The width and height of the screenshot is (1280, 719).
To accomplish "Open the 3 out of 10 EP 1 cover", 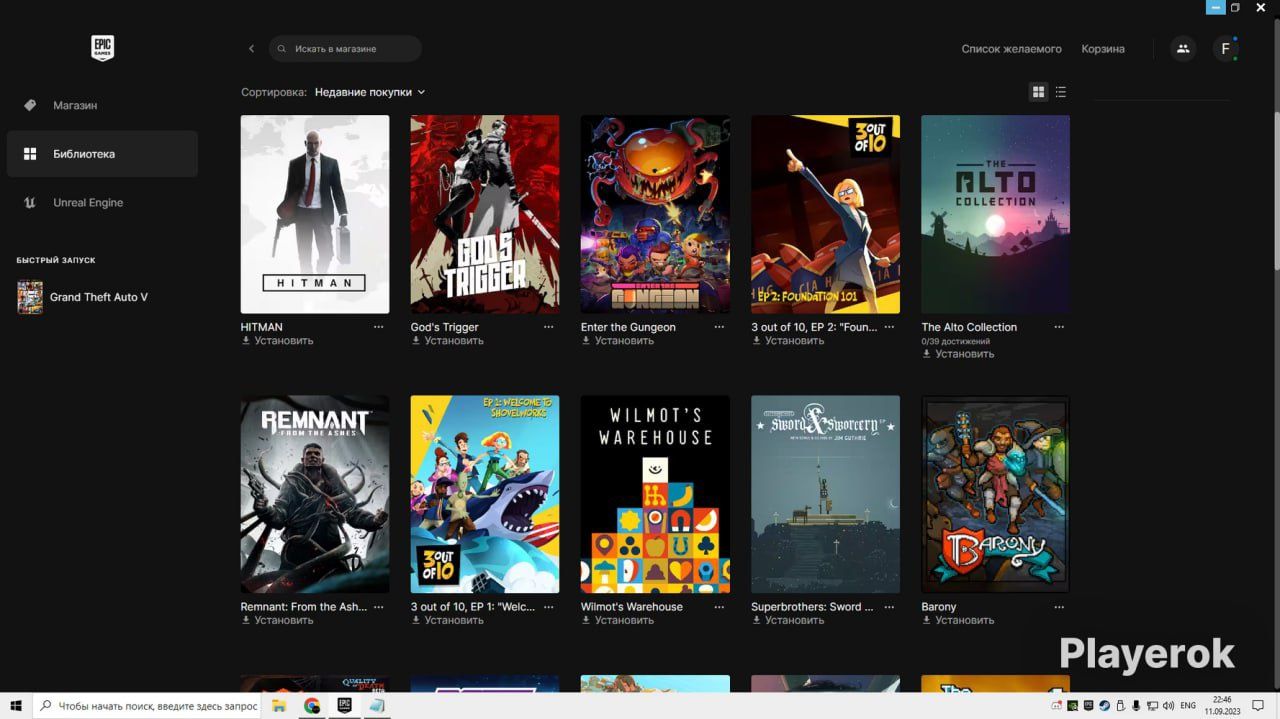I will [485, 494].
